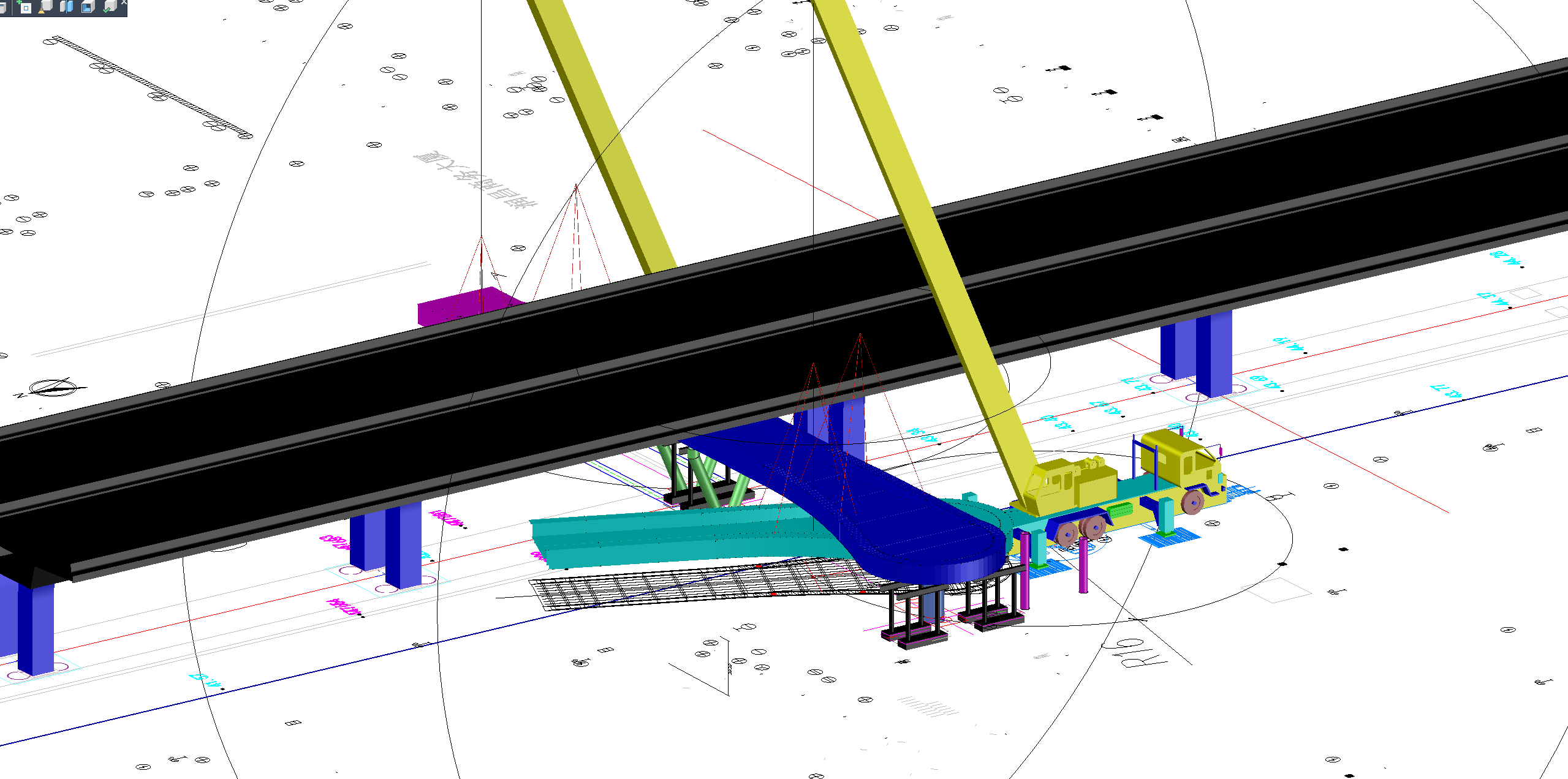Click the north arrow compass symbol

point(53,388)
